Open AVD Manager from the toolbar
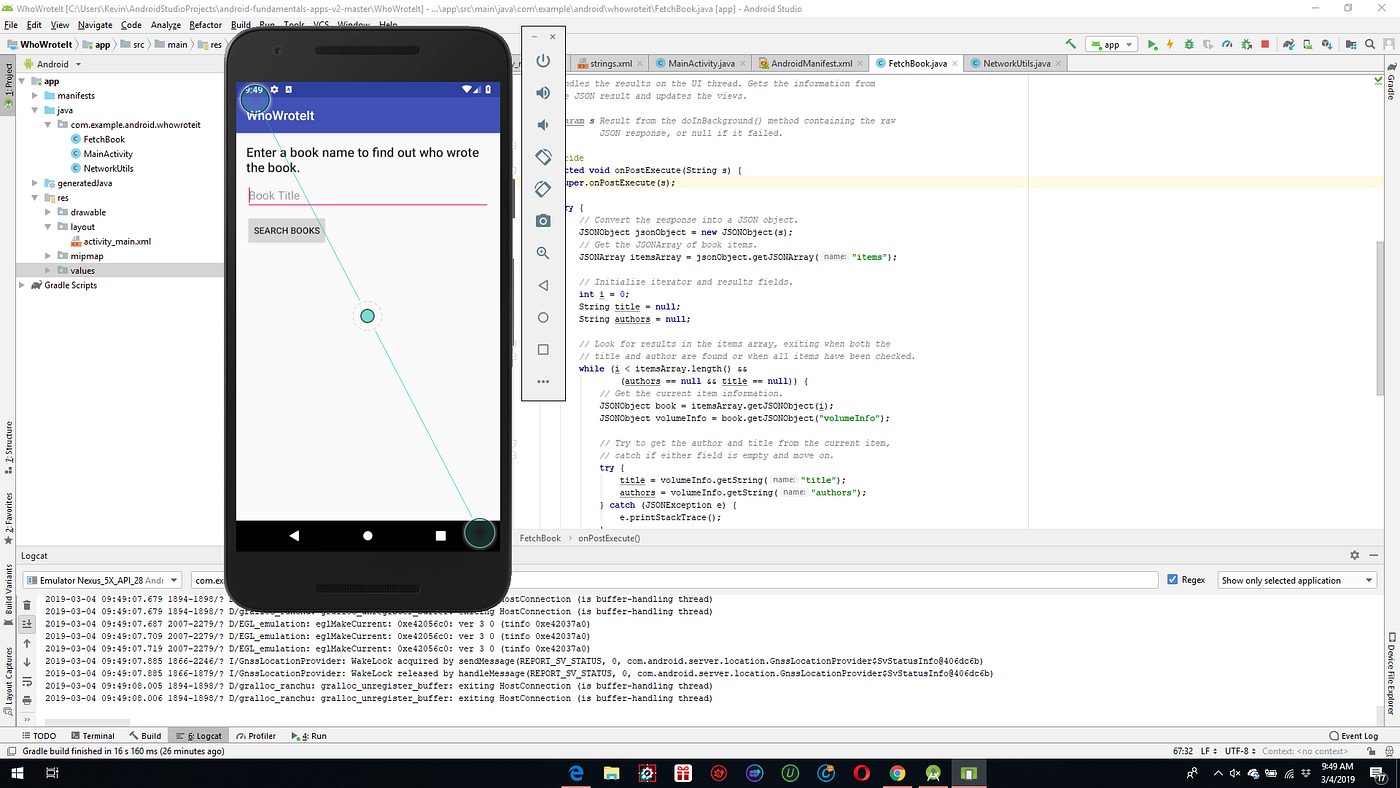 click(x=1308, y=44)
